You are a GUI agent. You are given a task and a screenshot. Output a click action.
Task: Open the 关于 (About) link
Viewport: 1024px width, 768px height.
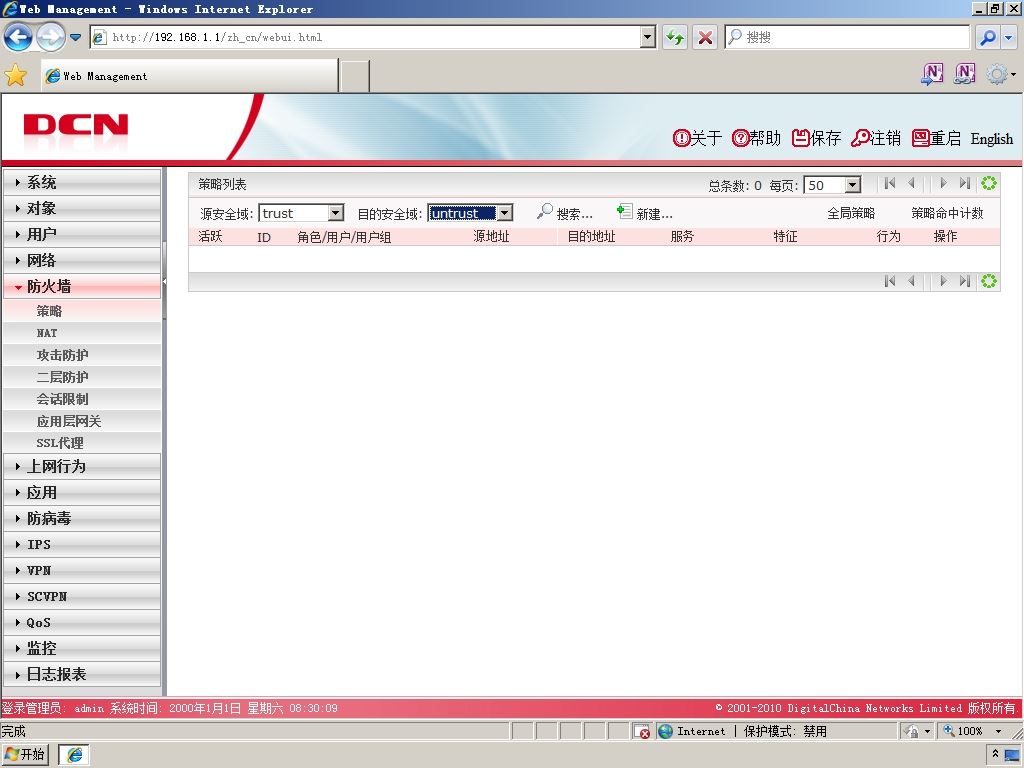pos(697,138)
